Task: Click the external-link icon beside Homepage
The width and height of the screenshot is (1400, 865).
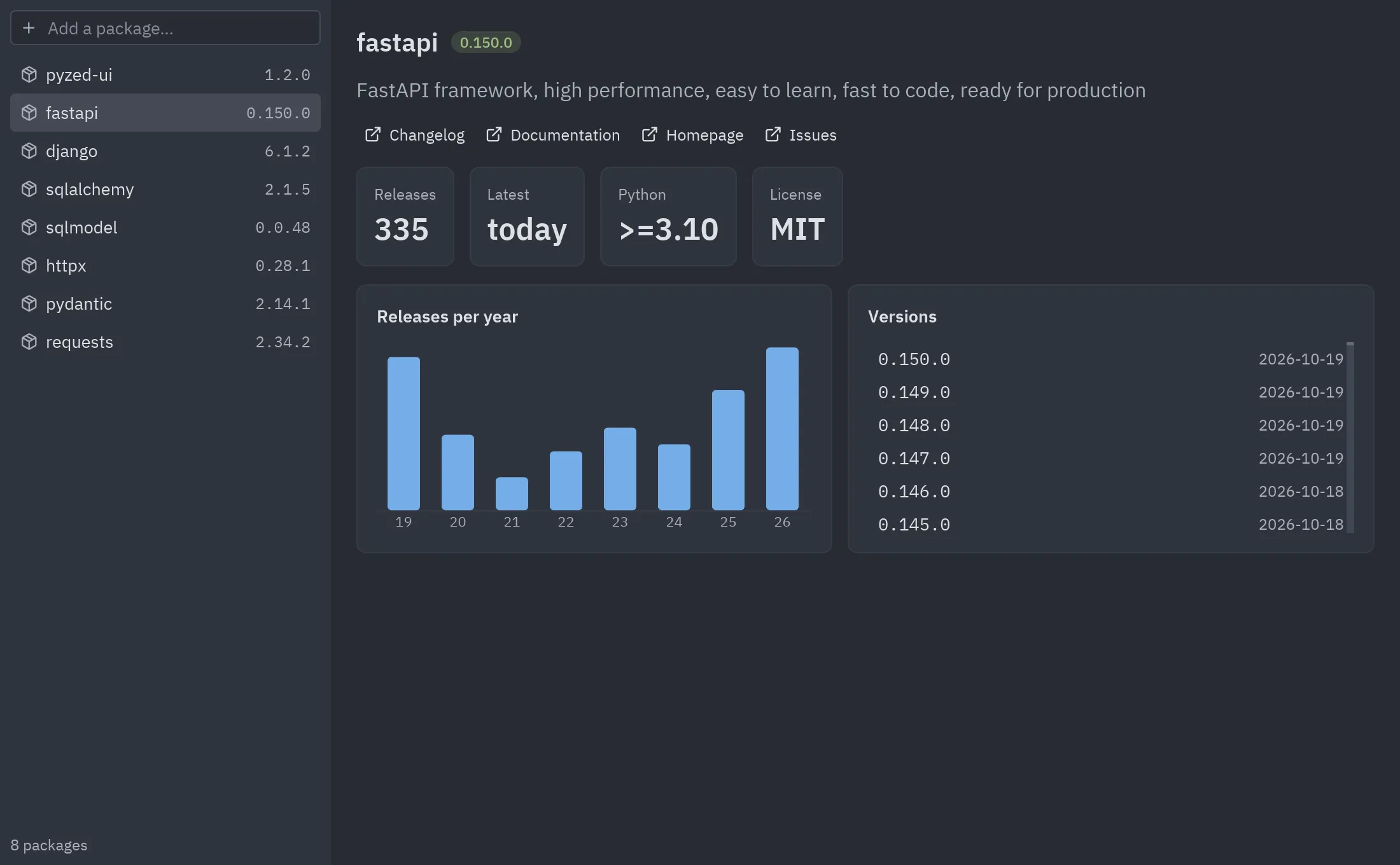Action: [650, 134]
